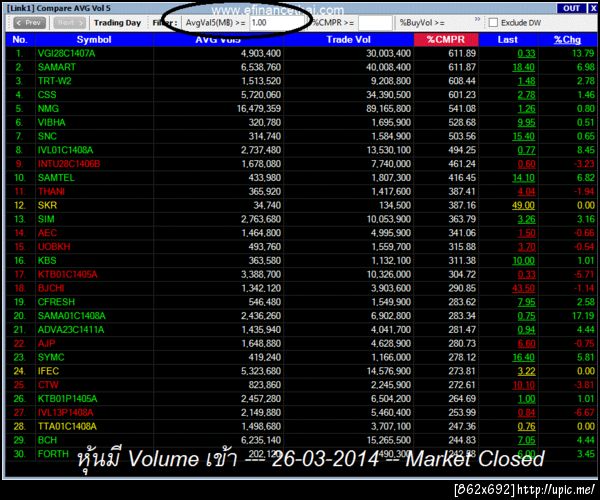Click SYMC last price 16.40
The height and width of the screenshot is (500, 600).
[x=523, y=357]
